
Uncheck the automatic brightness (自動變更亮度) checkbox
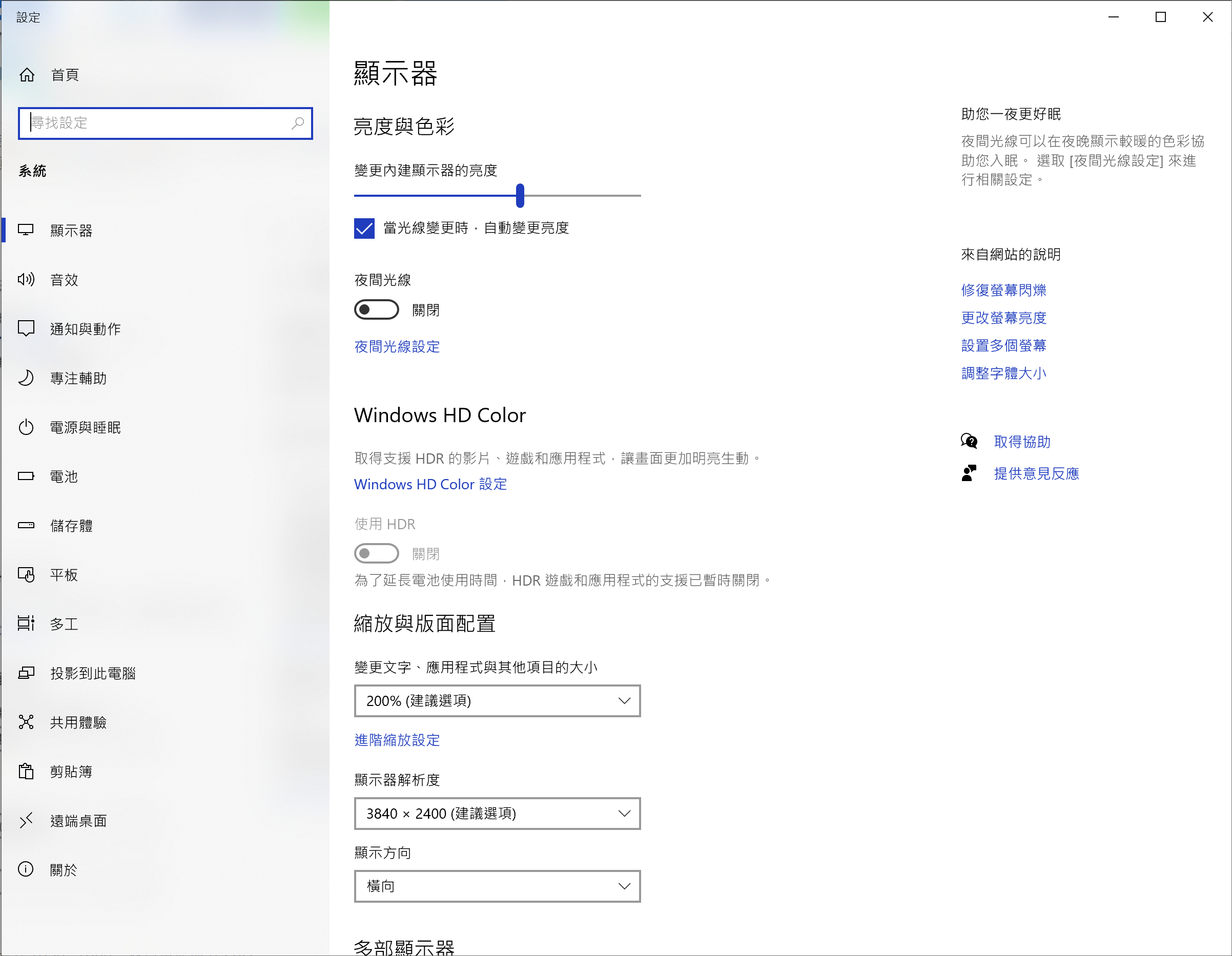pos(364,228)
